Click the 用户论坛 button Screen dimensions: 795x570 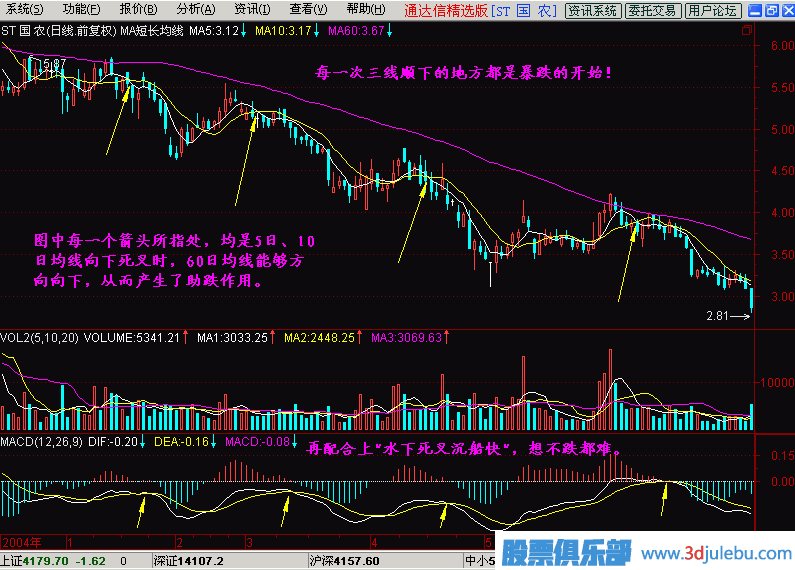coord(713,11)
